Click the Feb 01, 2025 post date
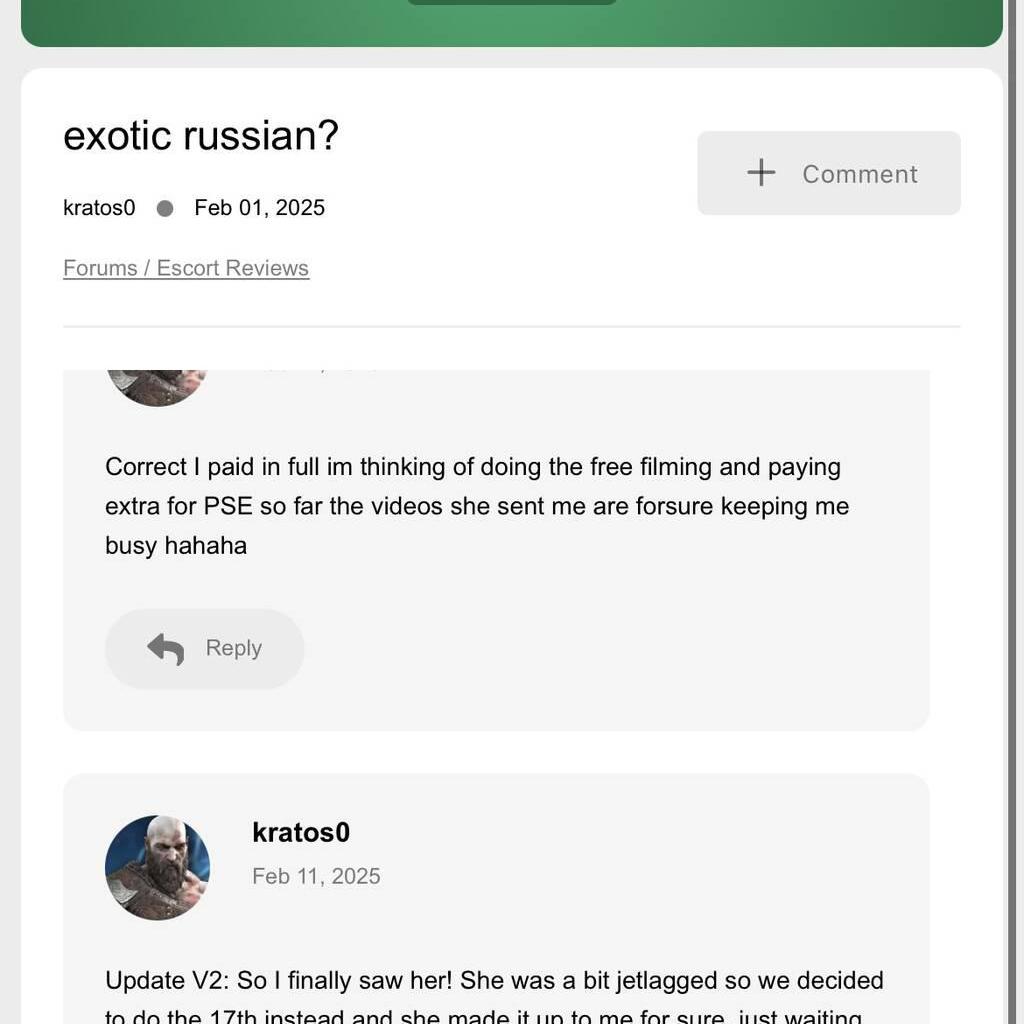This screenshot has width=1024, height=1024. (259, 208)
